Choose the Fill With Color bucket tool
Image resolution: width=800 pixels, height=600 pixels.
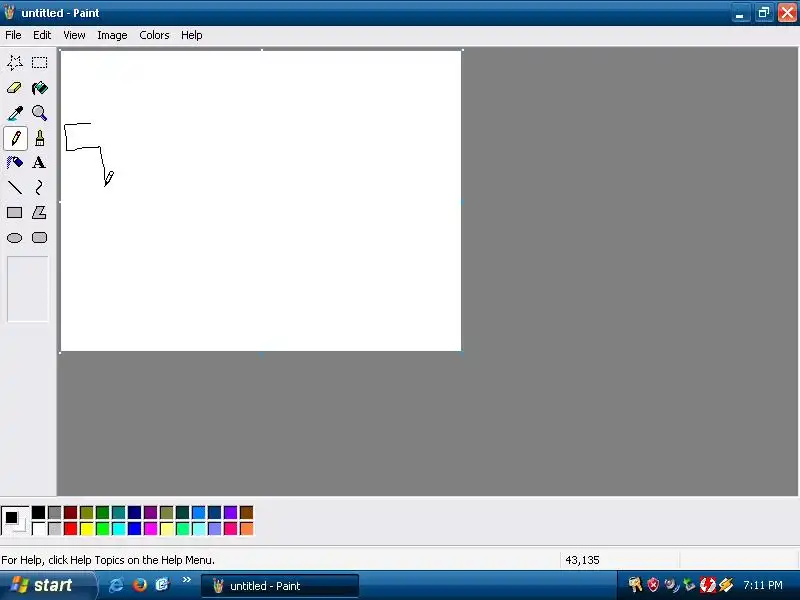39,88
